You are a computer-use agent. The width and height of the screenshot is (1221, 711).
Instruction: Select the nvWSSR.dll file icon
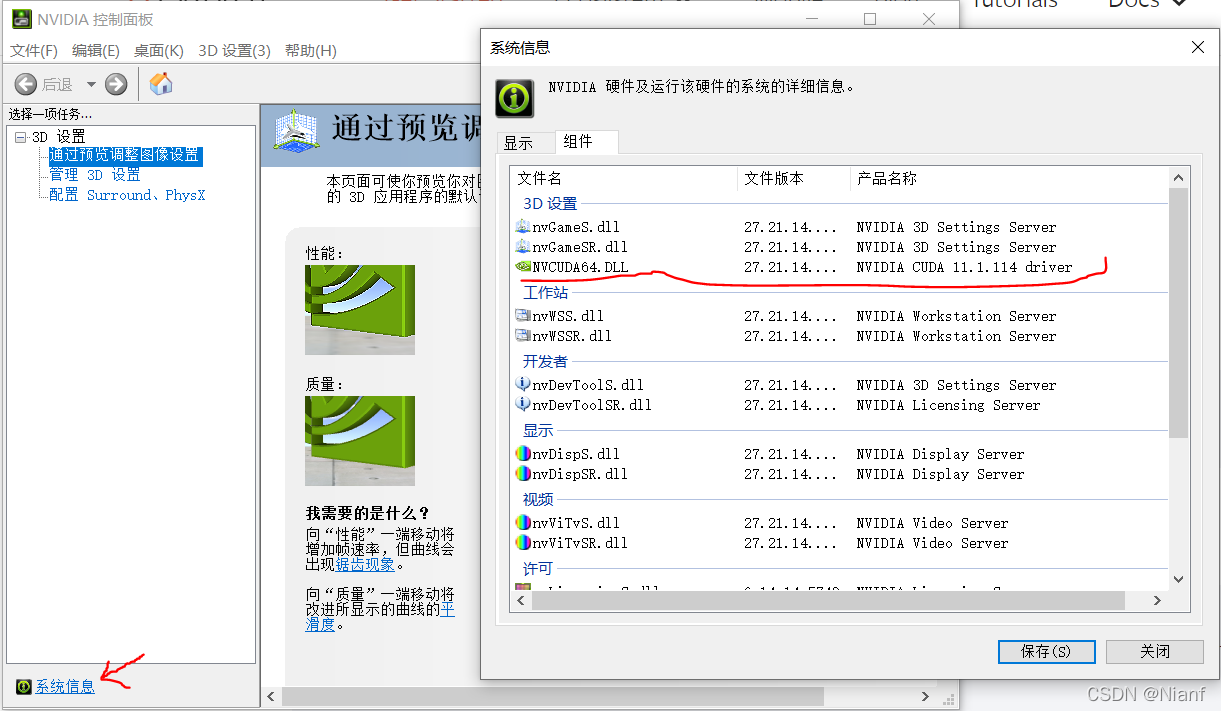pos(522,336)
